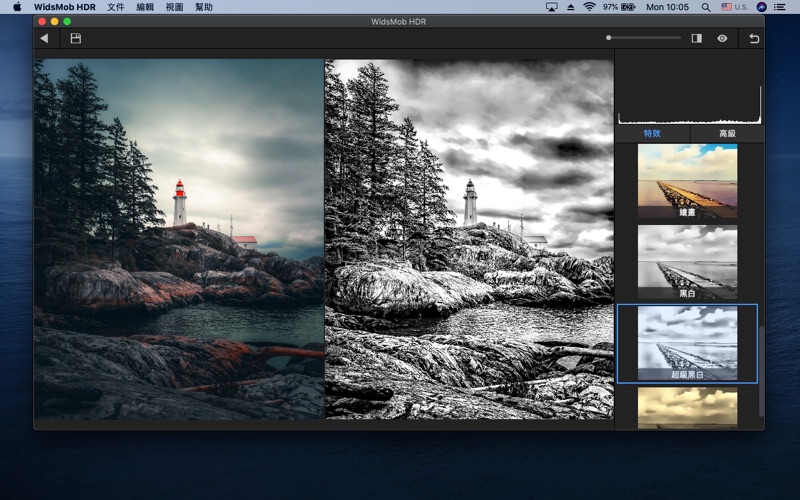Click the Wi-Fi status icon
The width and height of the screenshot is (800, 500).
589,7
